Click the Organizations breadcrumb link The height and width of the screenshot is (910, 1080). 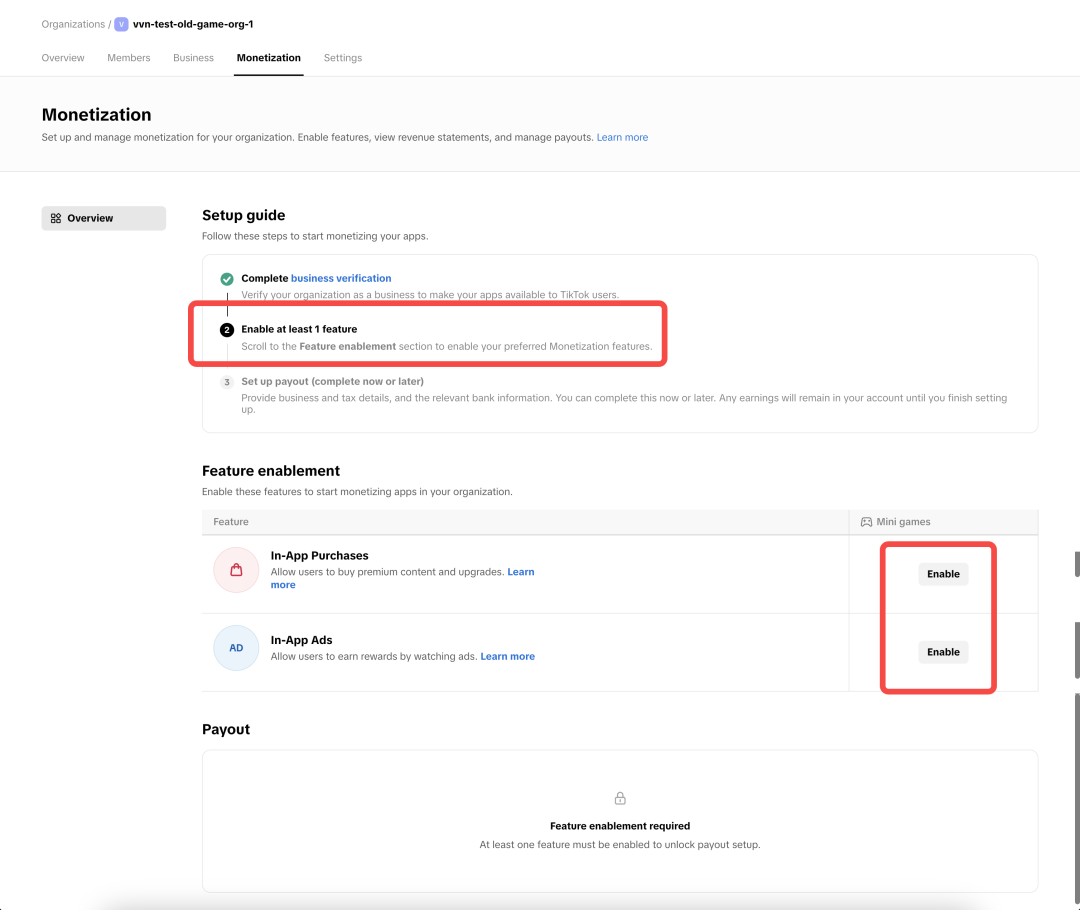point(73,24)
